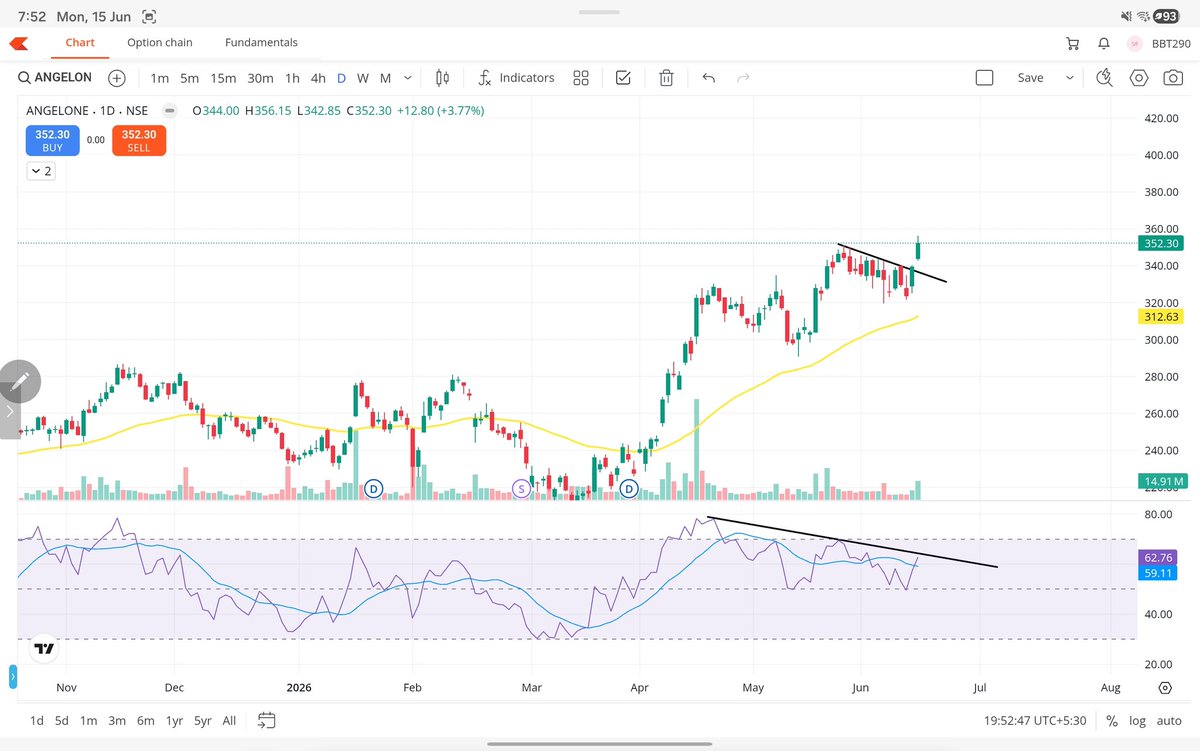
Task: Click the D dividend marker near April
Action: pos(630,488)
